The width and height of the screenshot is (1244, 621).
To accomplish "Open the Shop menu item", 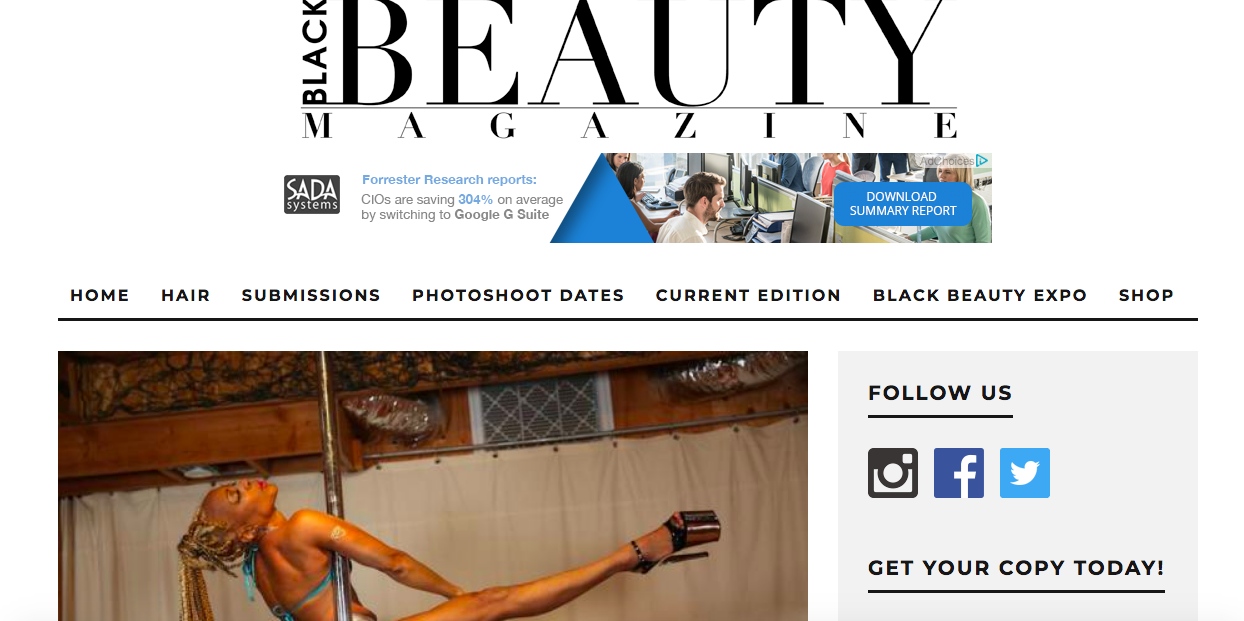I will (1146, 295).
